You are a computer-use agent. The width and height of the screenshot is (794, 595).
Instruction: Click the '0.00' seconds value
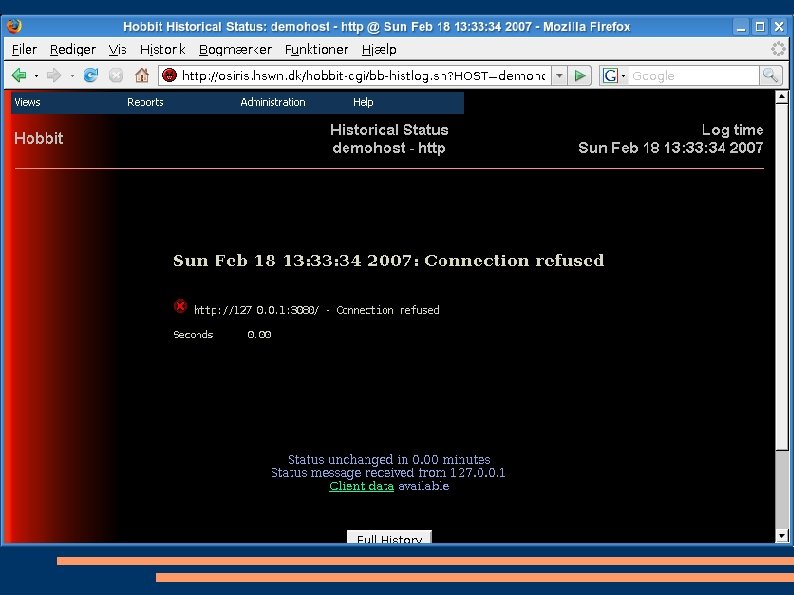(x=259, y=335)
